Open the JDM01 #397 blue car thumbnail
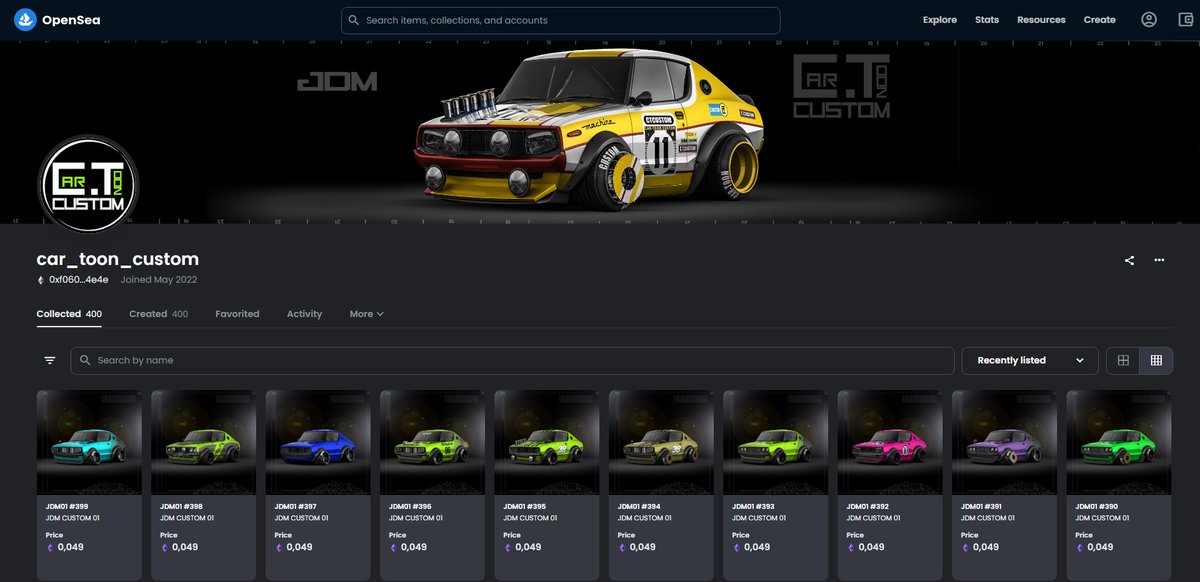This screenshot has height=582, width=1200. coord(318,442)
